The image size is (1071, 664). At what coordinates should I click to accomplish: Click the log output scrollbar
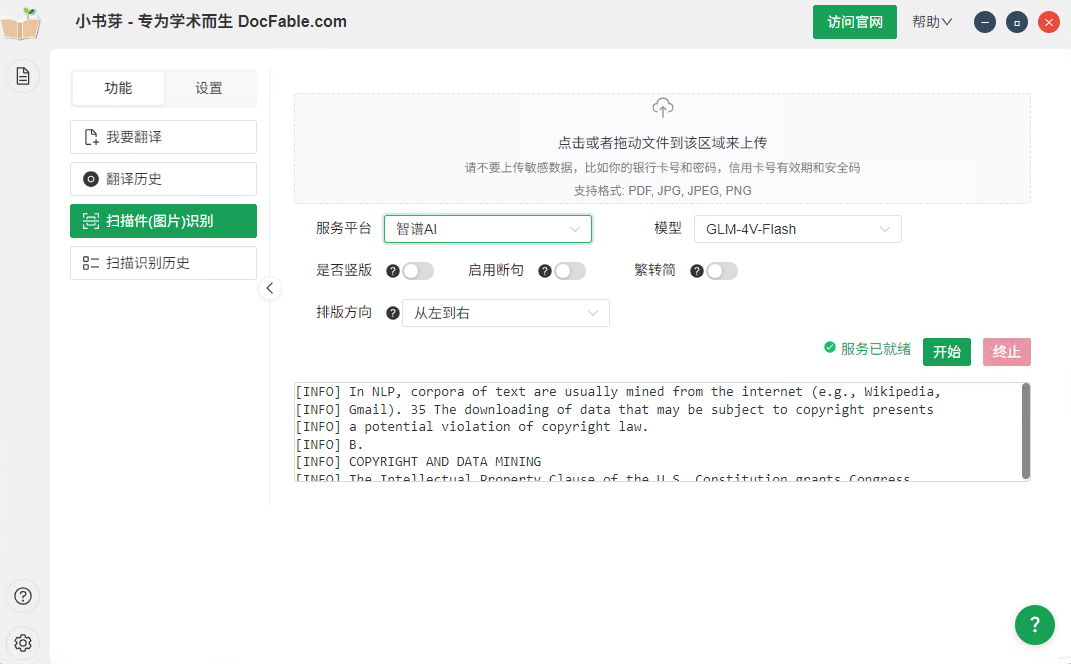click(x=1025, y=431)
